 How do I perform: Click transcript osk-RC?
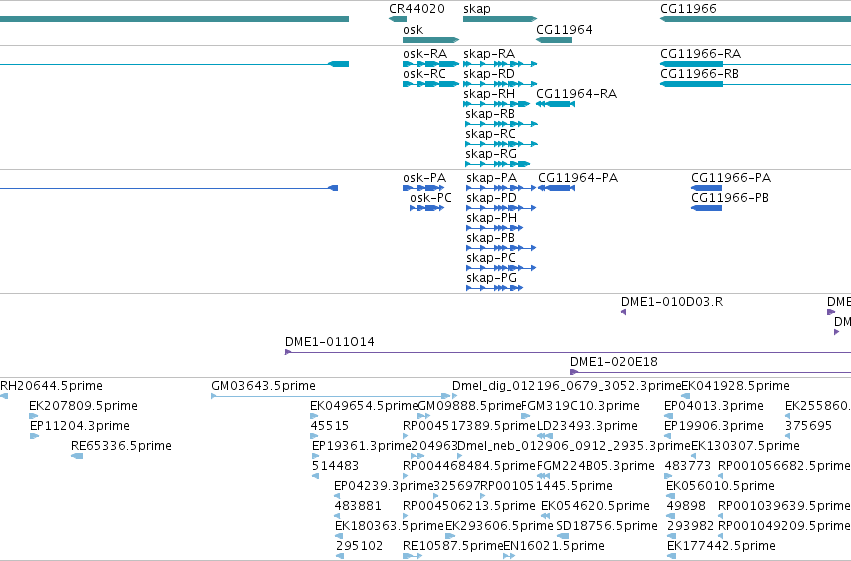click(x=431, y=84)
